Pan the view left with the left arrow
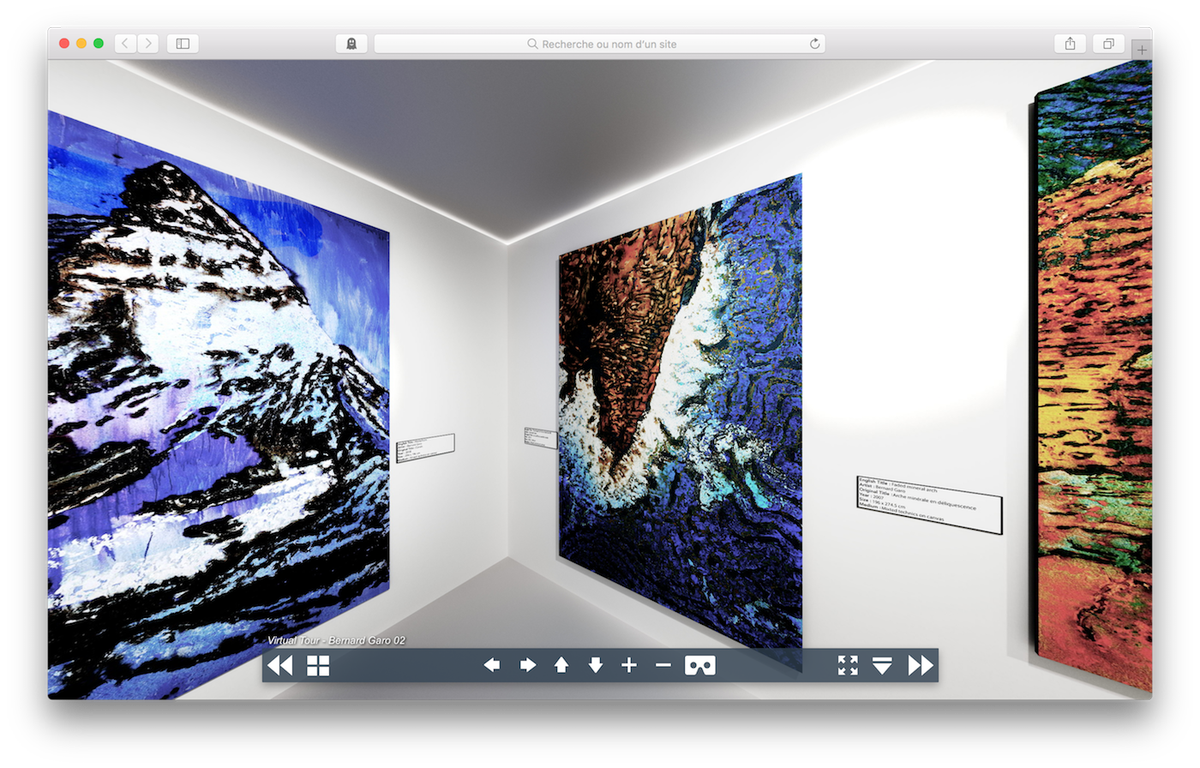Viewport: 1200px width, 768px height. pos(492,665)
